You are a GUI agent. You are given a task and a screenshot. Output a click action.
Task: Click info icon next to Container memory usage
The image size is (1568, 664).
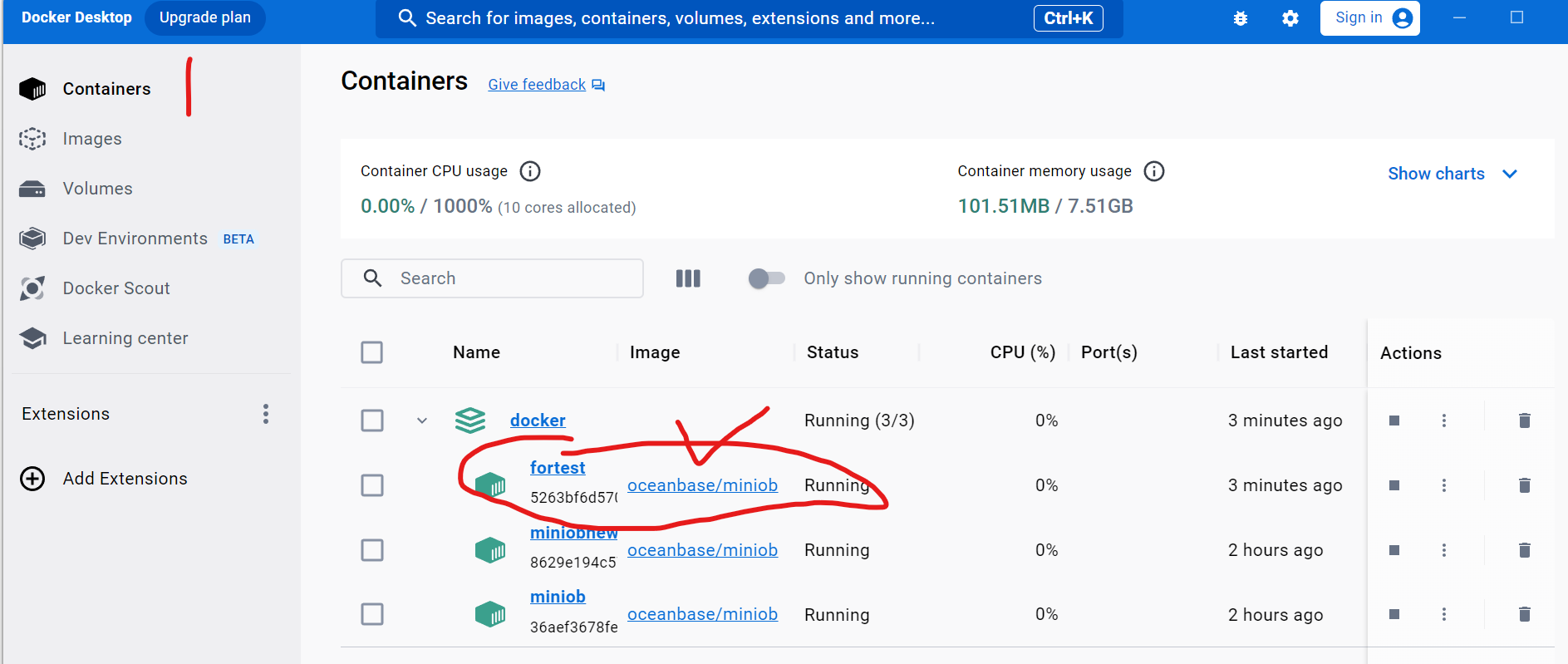(x=1154, y=171)
